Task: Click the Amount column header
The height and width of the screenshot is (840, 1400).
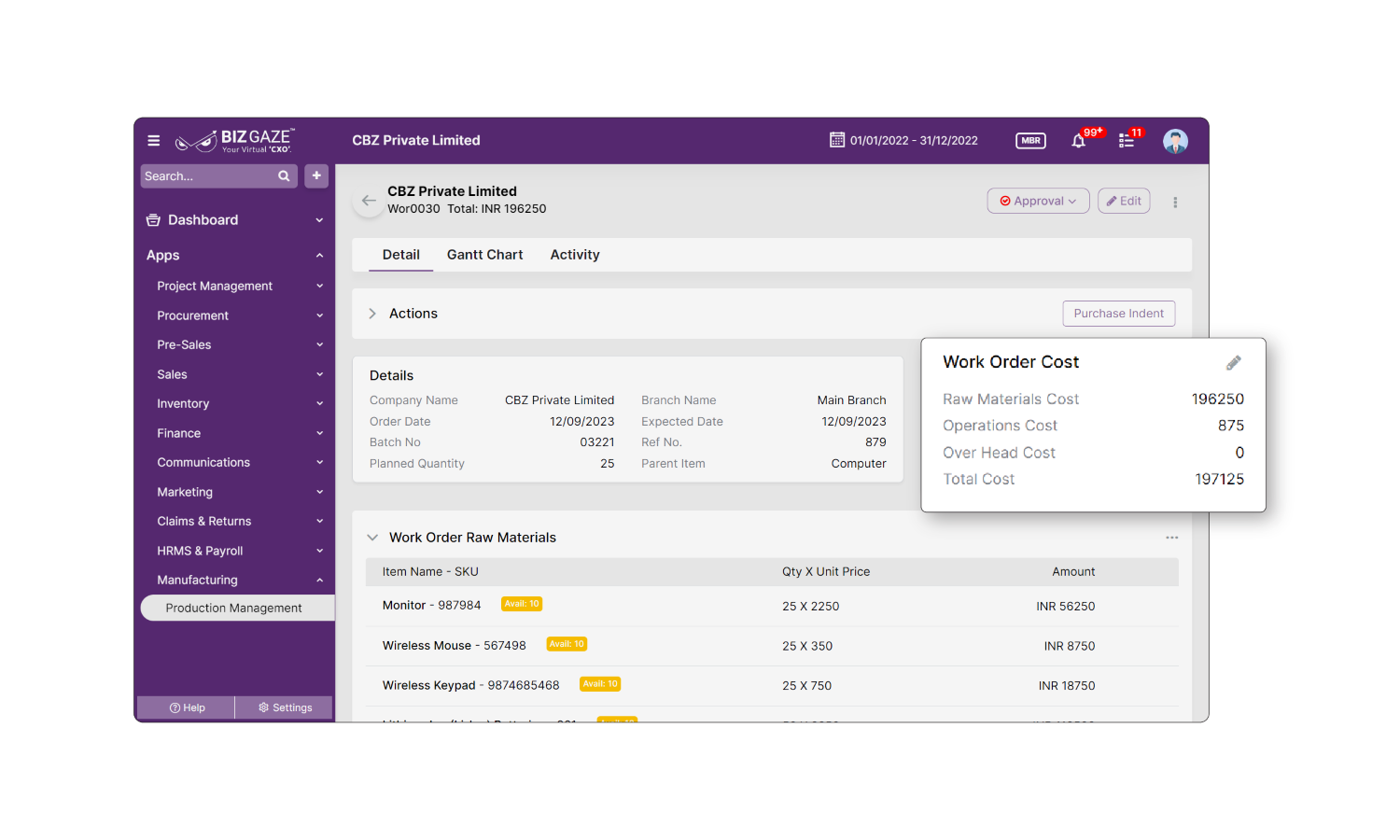Action: 1073,572
